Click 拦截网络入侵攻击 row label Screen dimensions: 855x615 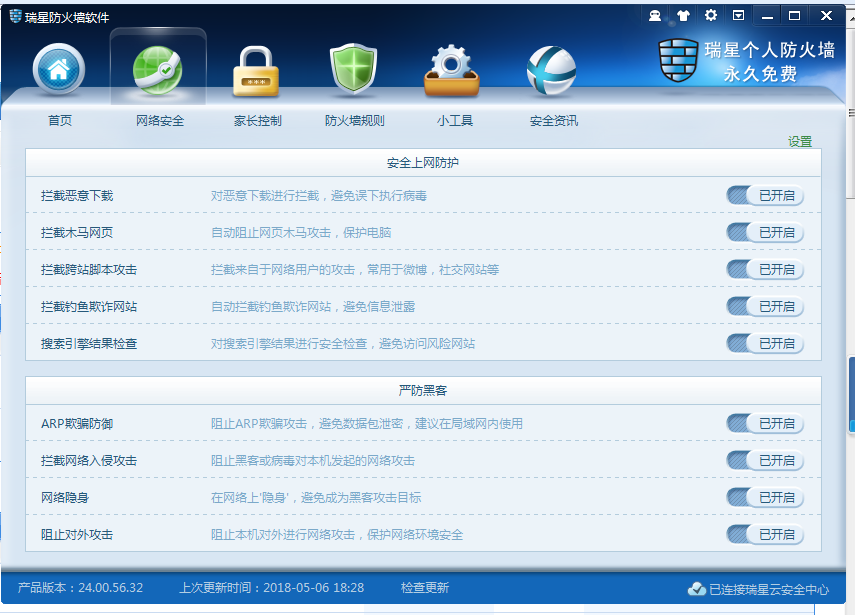[89, 461]
